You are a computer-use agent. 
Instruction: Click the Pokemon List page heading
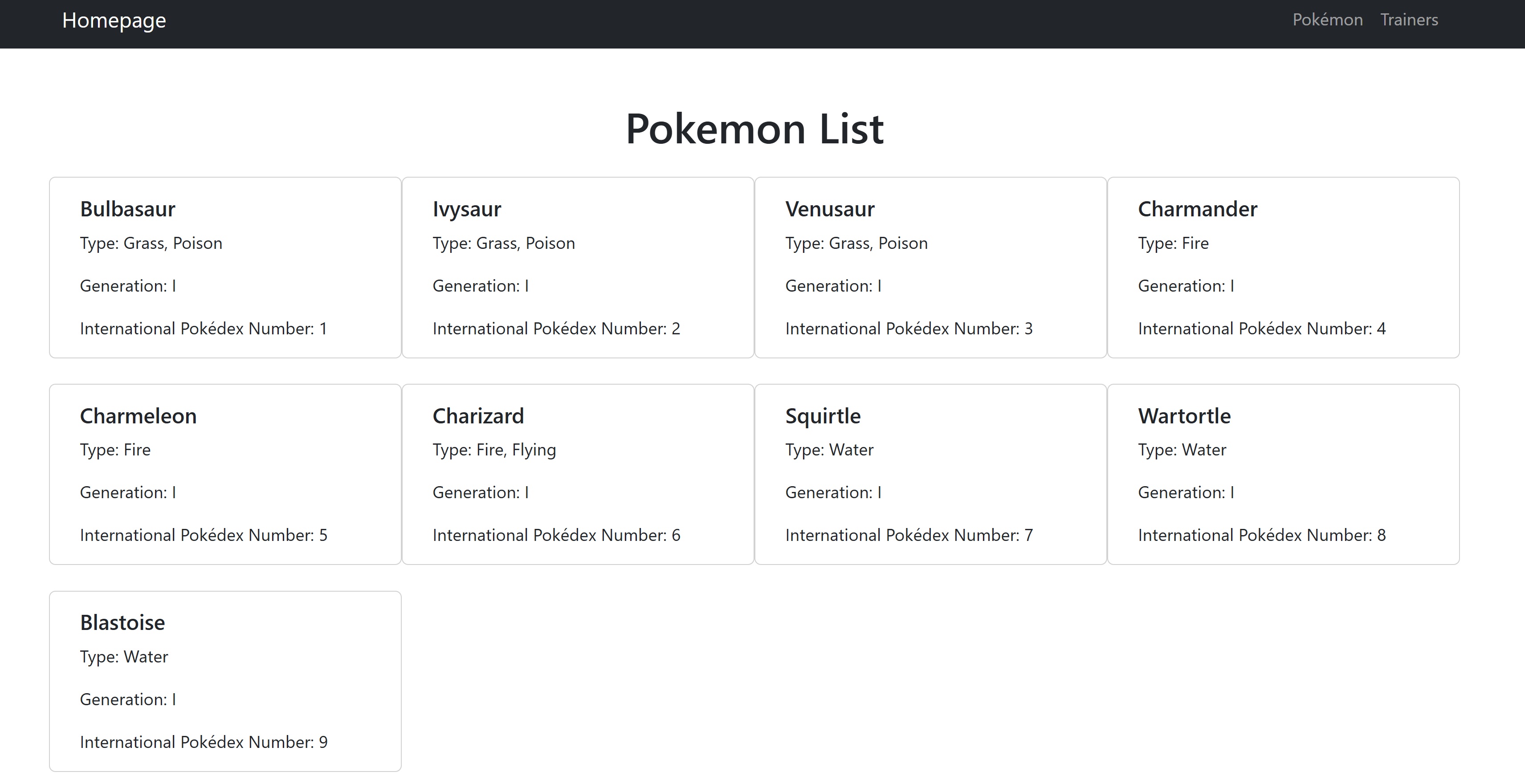coord(755,128)
